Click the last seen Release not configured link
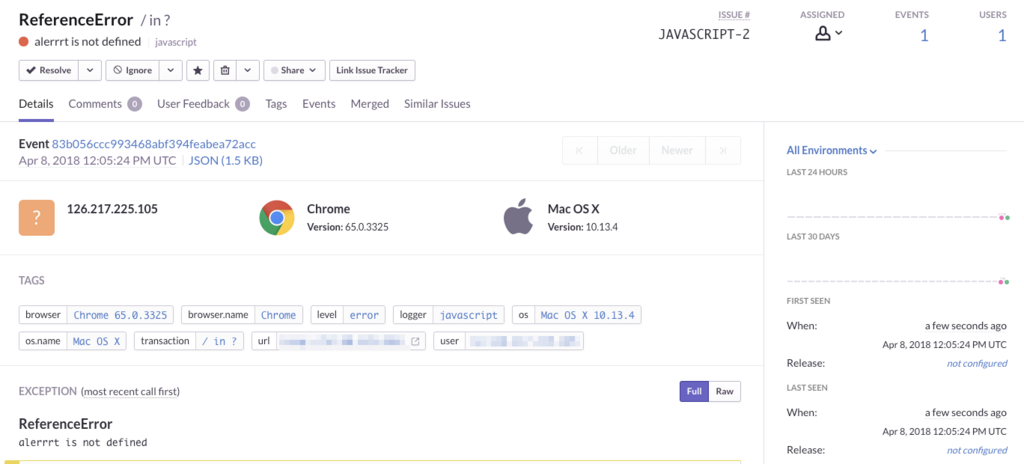The width and height of the screenshot is (1024, 464). click(x=976, y=450)
